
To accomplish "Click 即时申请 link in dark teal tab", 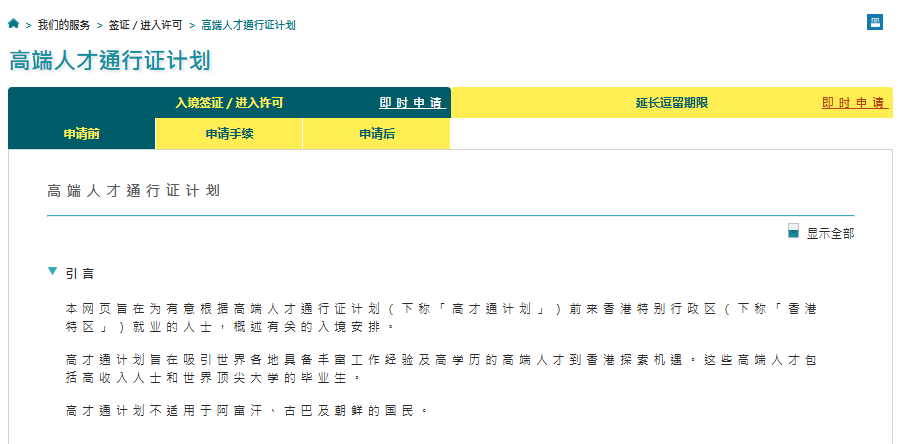I will [x=412, y=103].
